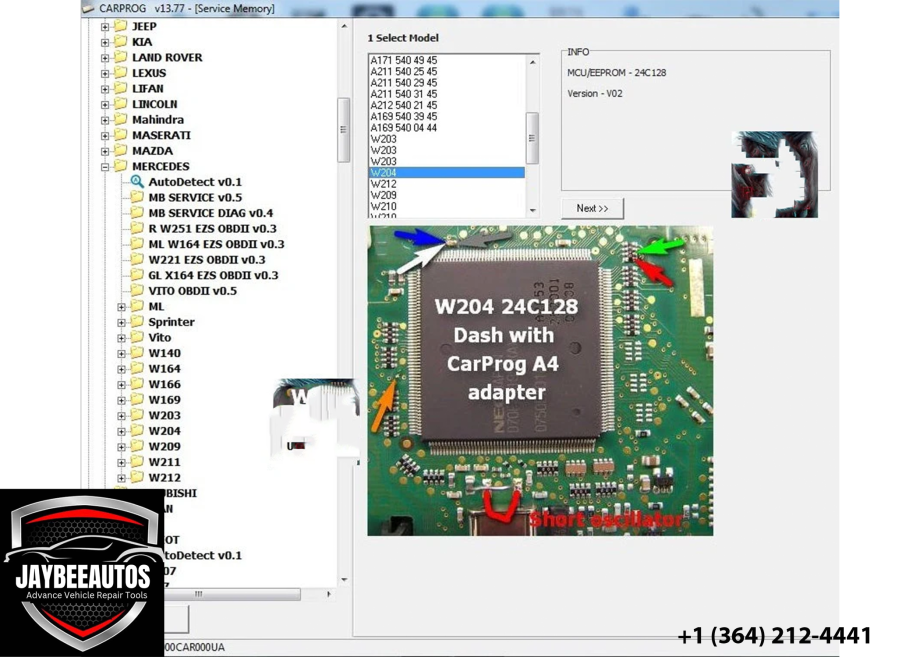Screen dimensions: 920x657
Task: Expand the W203 tree node
Action: [121, 416]
